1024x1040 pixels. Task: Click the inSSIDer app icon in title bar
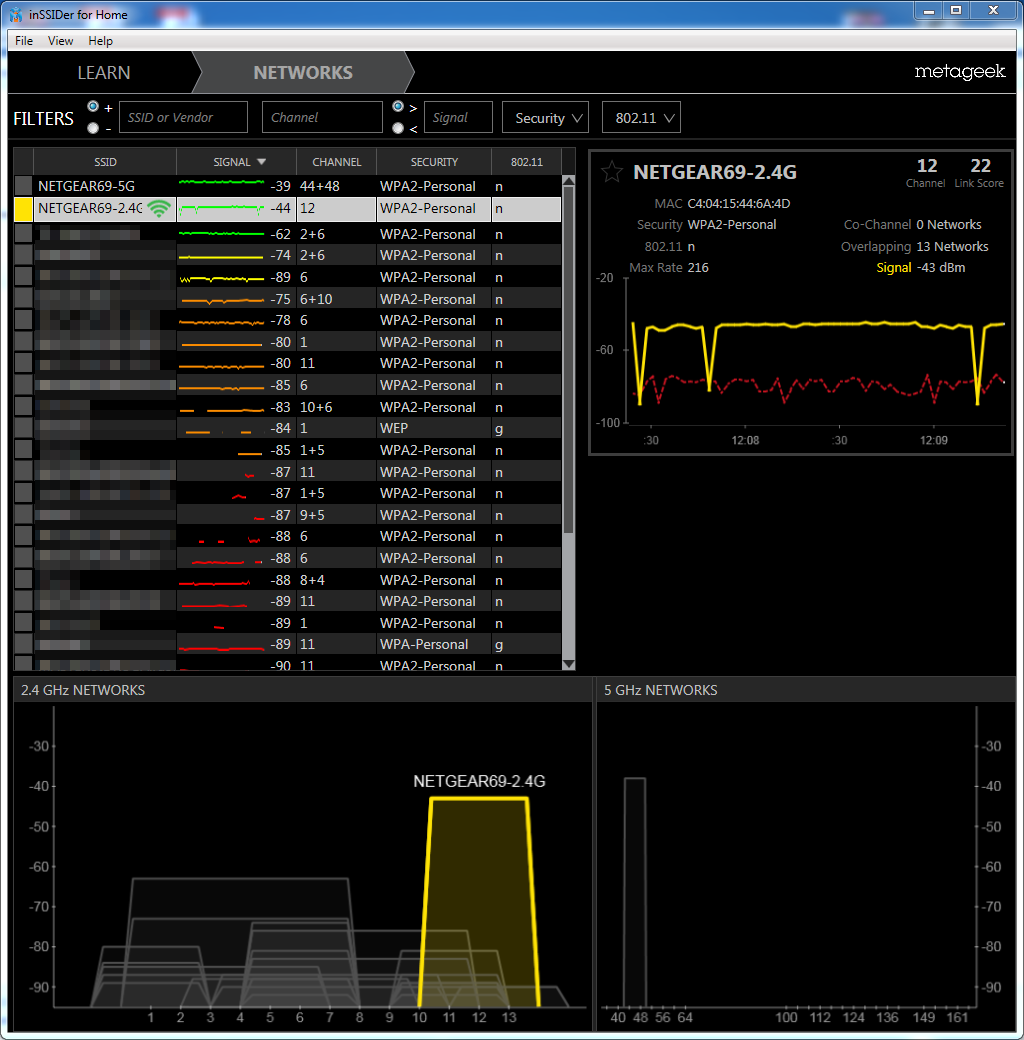(15, 15)
